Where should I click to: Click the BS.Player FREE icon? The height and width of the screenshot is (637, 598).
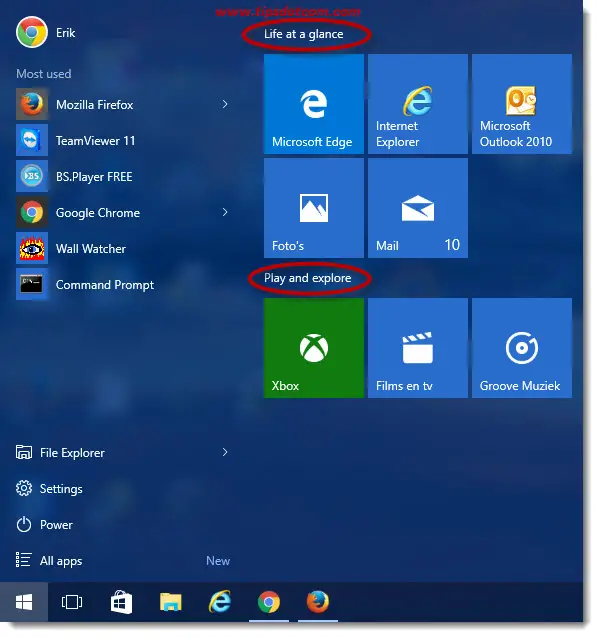(x=32, y=176)
